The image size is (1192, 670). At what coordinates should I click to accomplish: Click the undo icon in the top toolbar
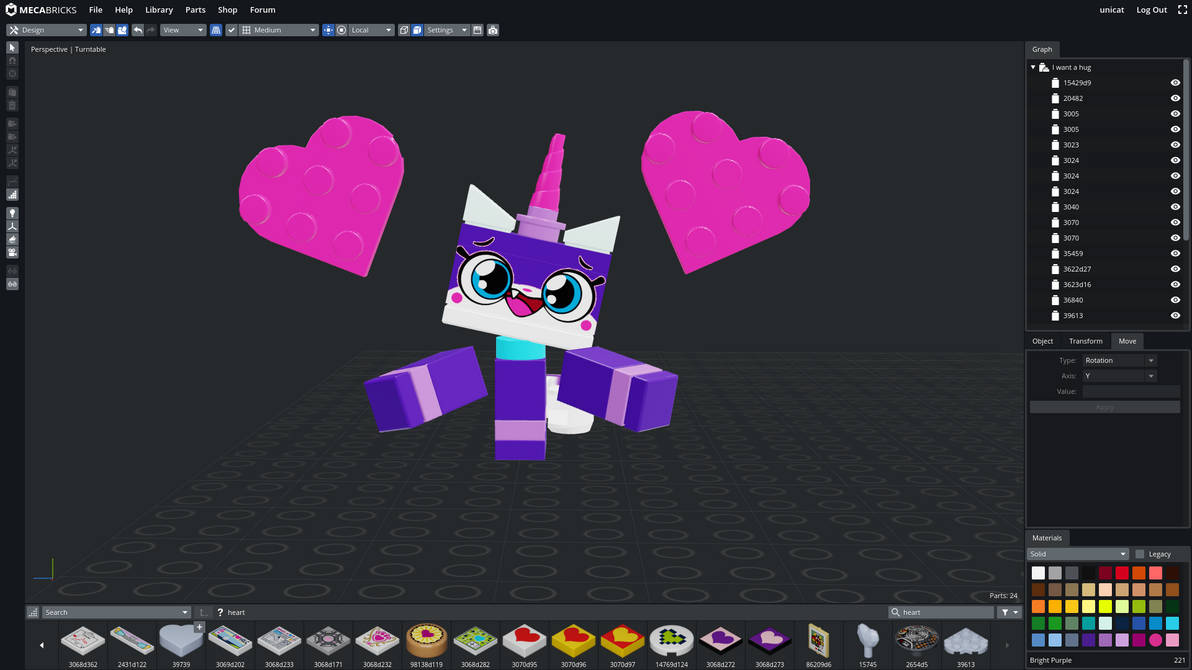pos(138,30)
